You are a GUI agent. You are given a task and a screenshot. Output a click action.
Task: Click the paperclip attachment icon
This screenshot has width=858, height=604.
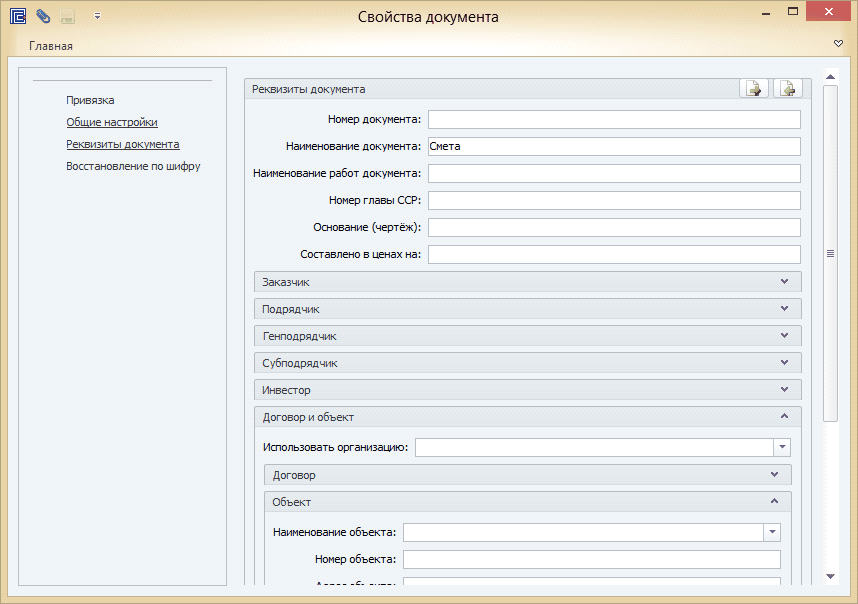click(x=43, y=16)
